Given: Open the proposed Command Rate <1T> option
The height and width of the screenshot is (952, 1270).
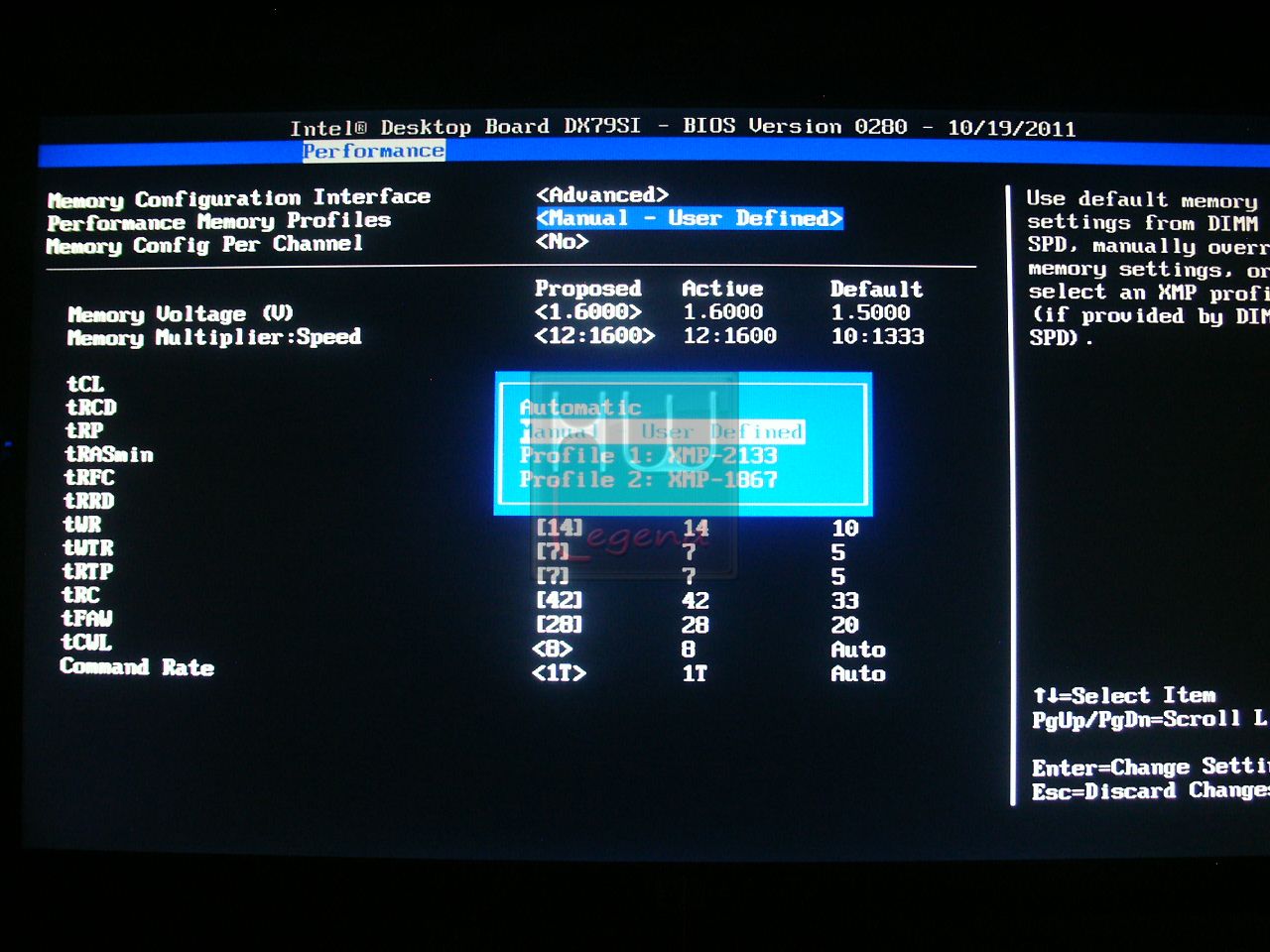Looking at the screenshot, I should [x=560, y=672].
